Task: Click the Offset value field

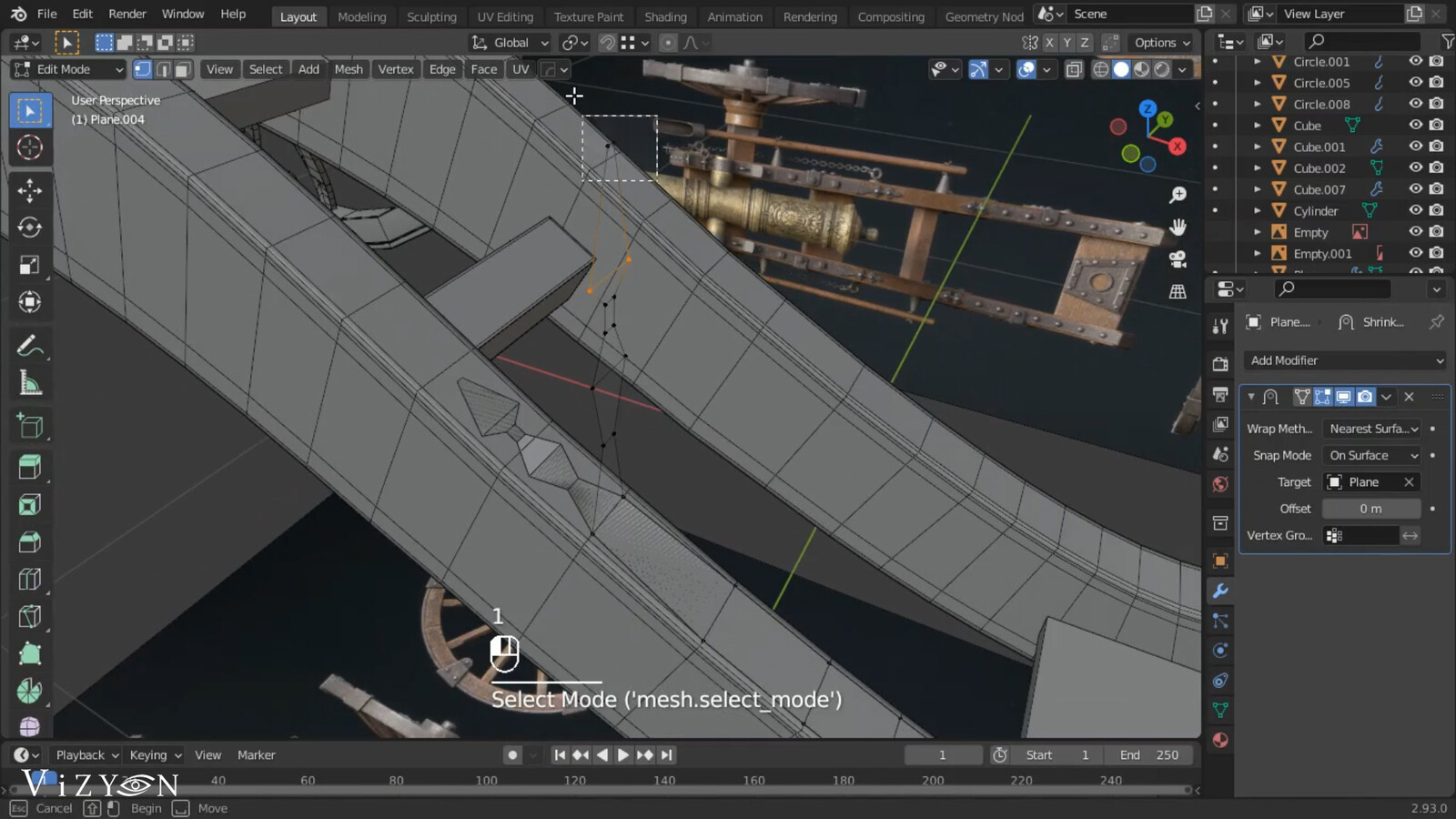Action: point(1371,509)
